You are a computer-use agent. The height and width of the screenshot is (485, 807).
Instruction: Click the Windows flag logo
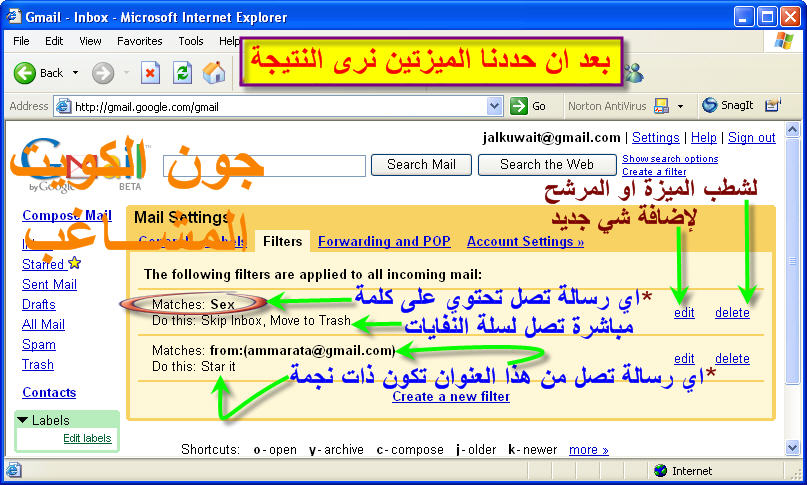pos(783,41)
